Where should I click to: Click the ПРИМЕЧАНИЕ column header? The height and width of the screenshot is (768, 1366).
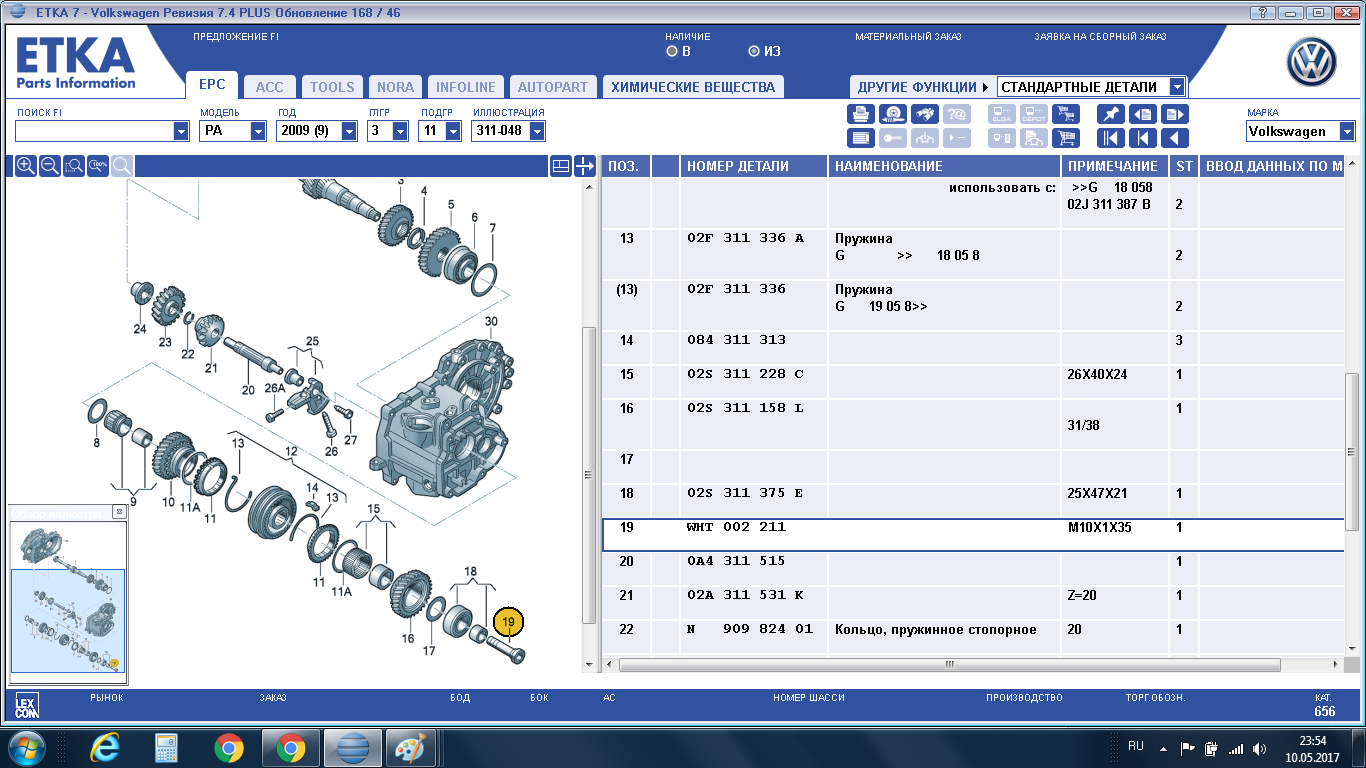(x=1114, y=167)
